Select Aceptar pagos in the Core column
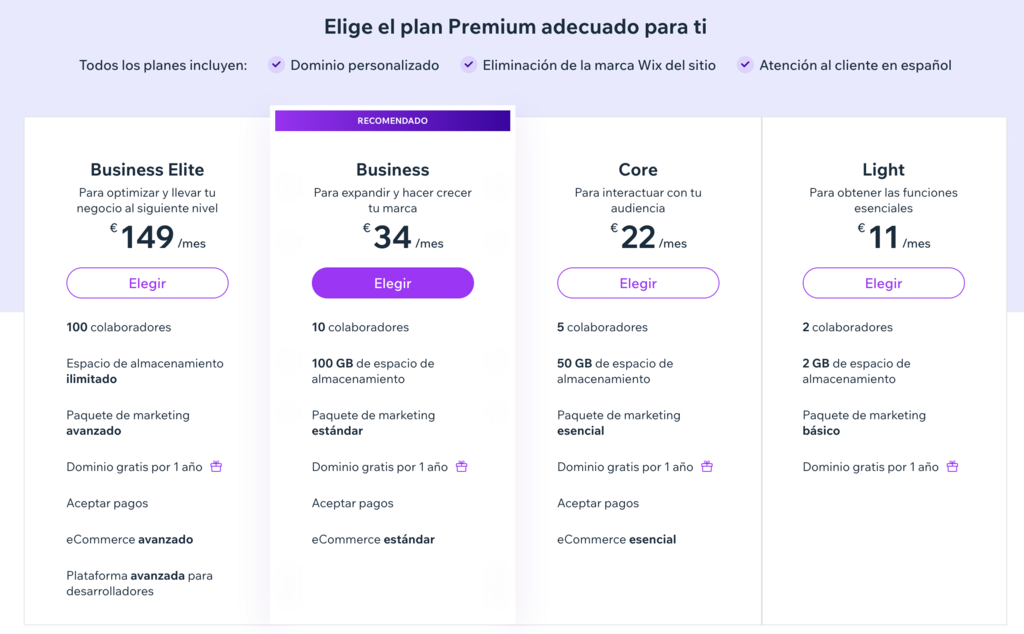Viewport: 1024px width, 634px height. pos(597,503)
